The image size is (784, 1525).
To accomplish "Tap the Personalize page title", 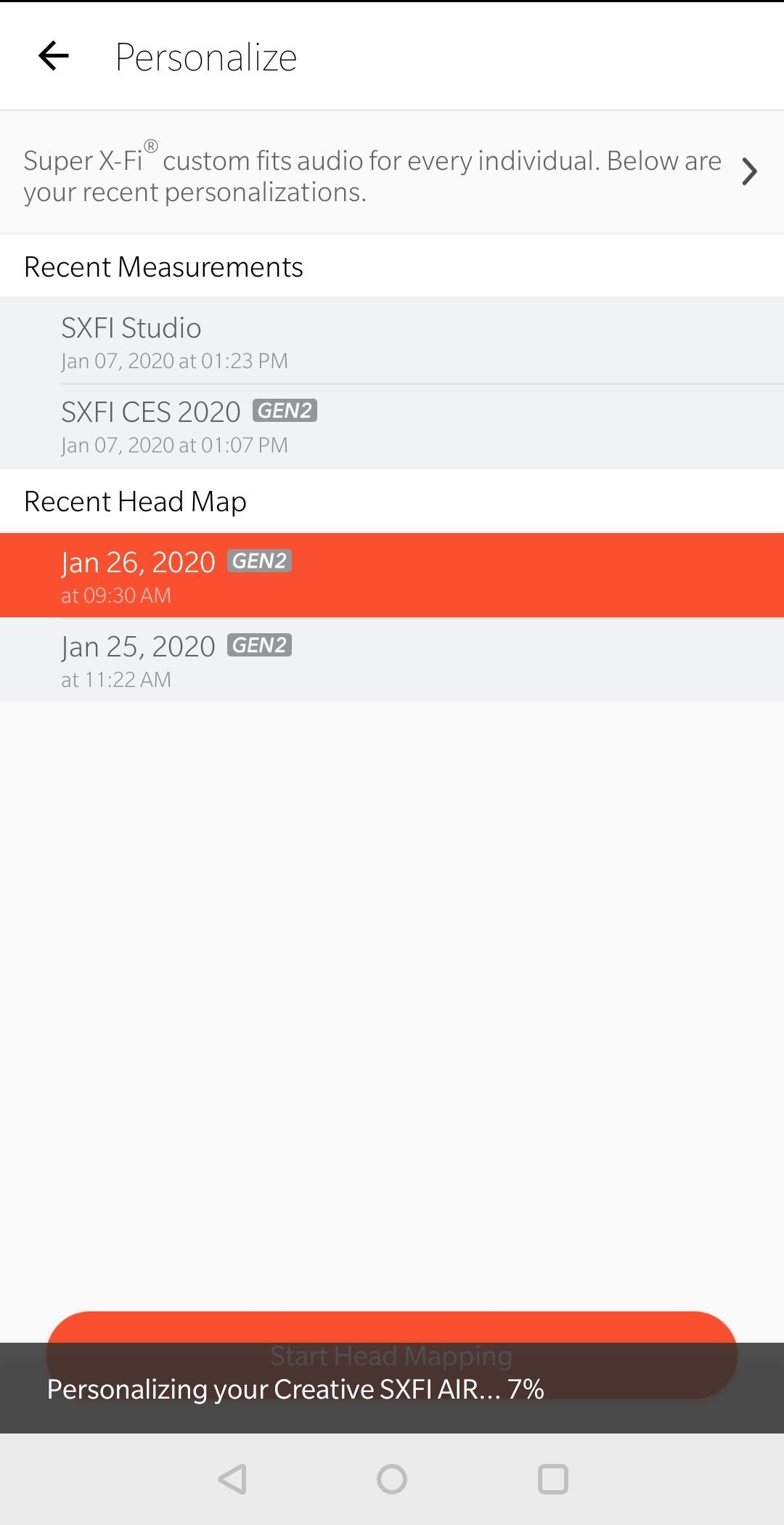I will pyautogui.click(x=206, y=57).
